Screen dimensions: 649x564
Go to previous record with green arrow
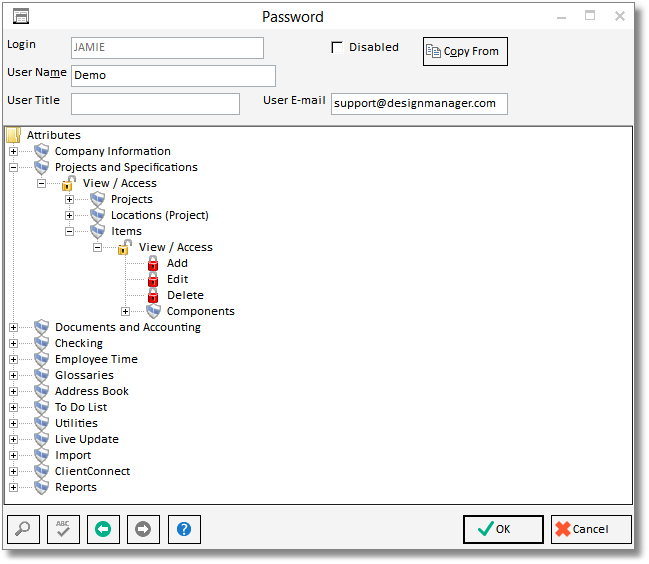pyautogui.click(x=103, y=529)
